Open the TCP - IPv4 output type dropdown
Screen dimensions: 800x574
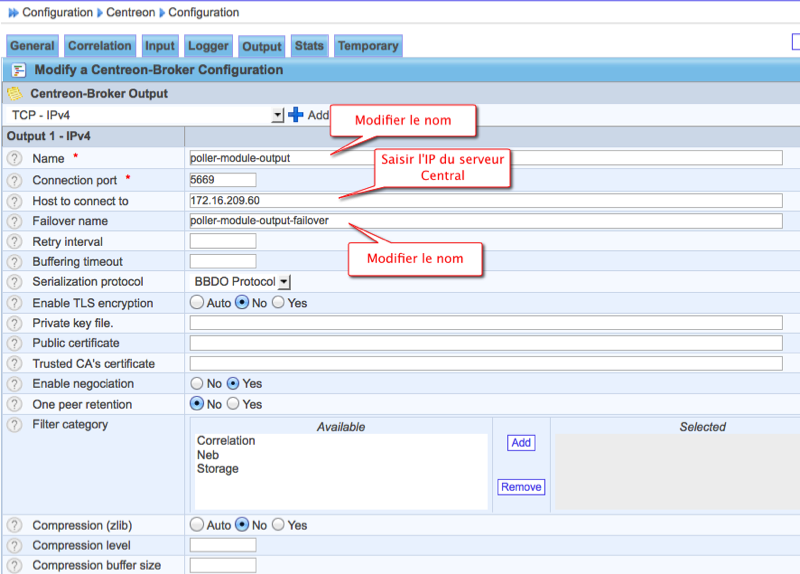pos(277,116)
